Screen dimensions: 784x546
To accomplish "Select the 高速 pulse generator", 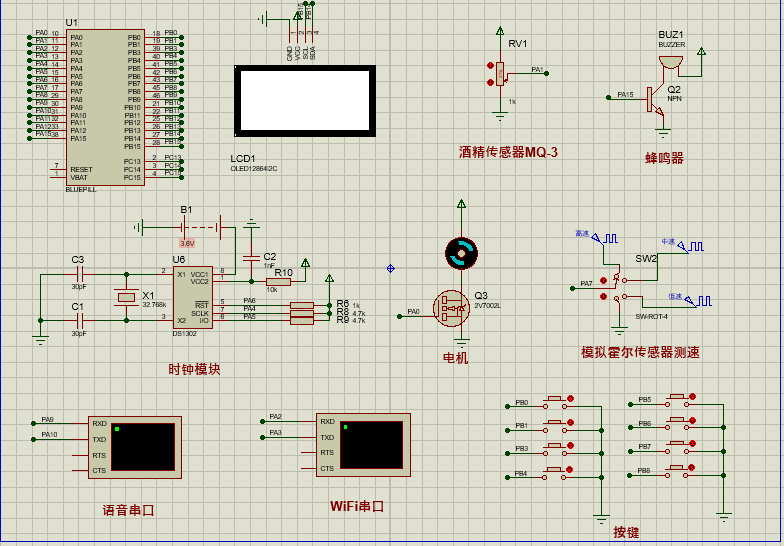I will [604, 238].
